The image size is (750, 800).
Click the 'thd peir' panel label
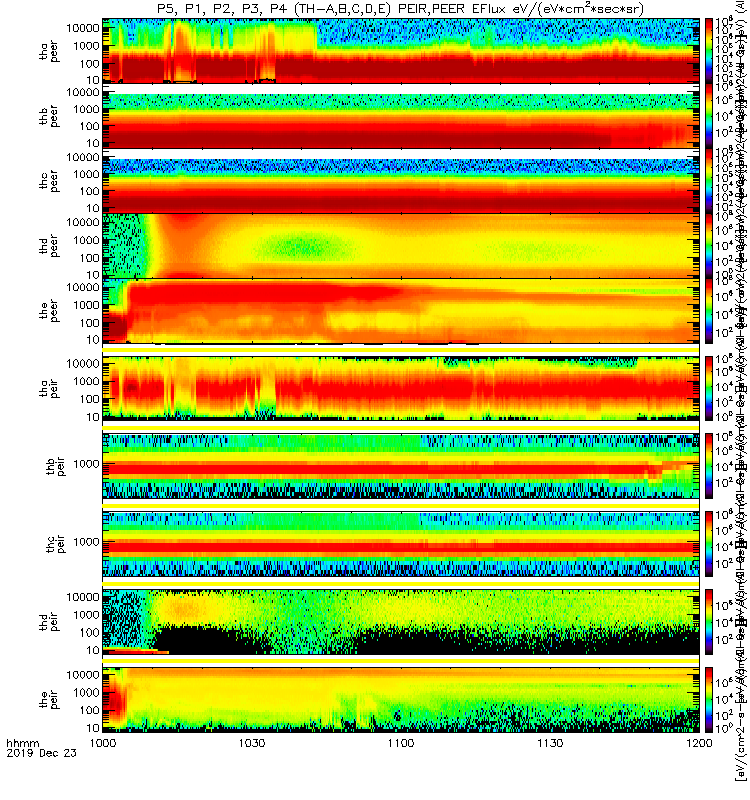(x=49, y=622)
